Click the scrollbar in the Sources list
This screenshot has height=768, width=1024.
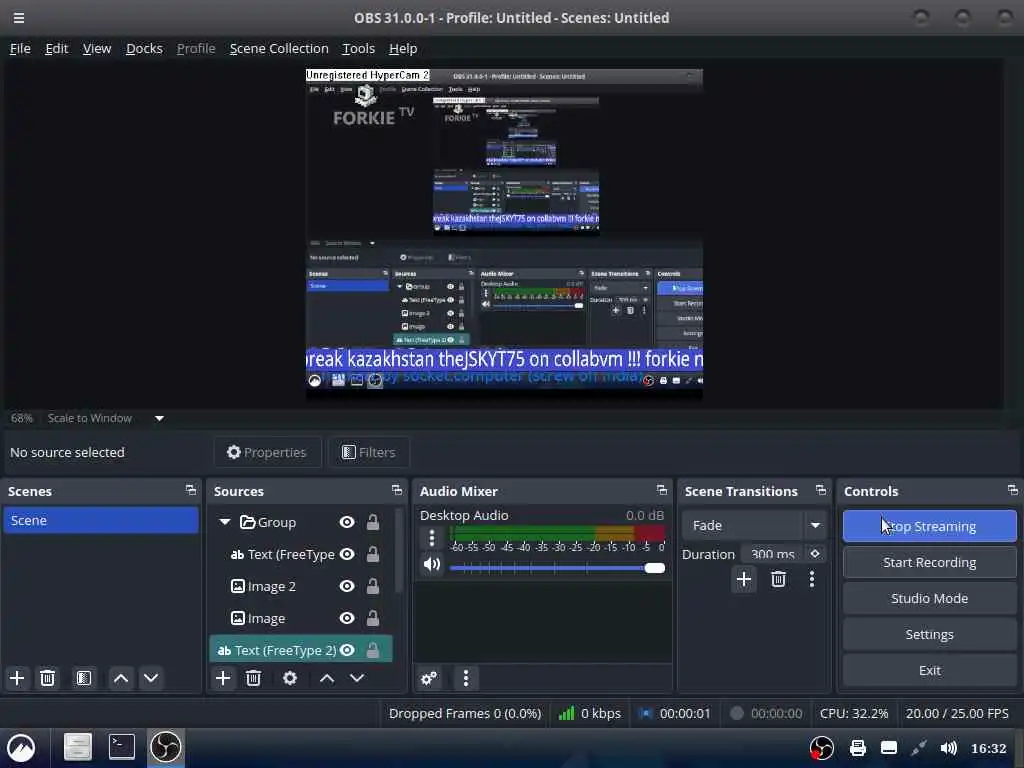click(x=399, y=551)
